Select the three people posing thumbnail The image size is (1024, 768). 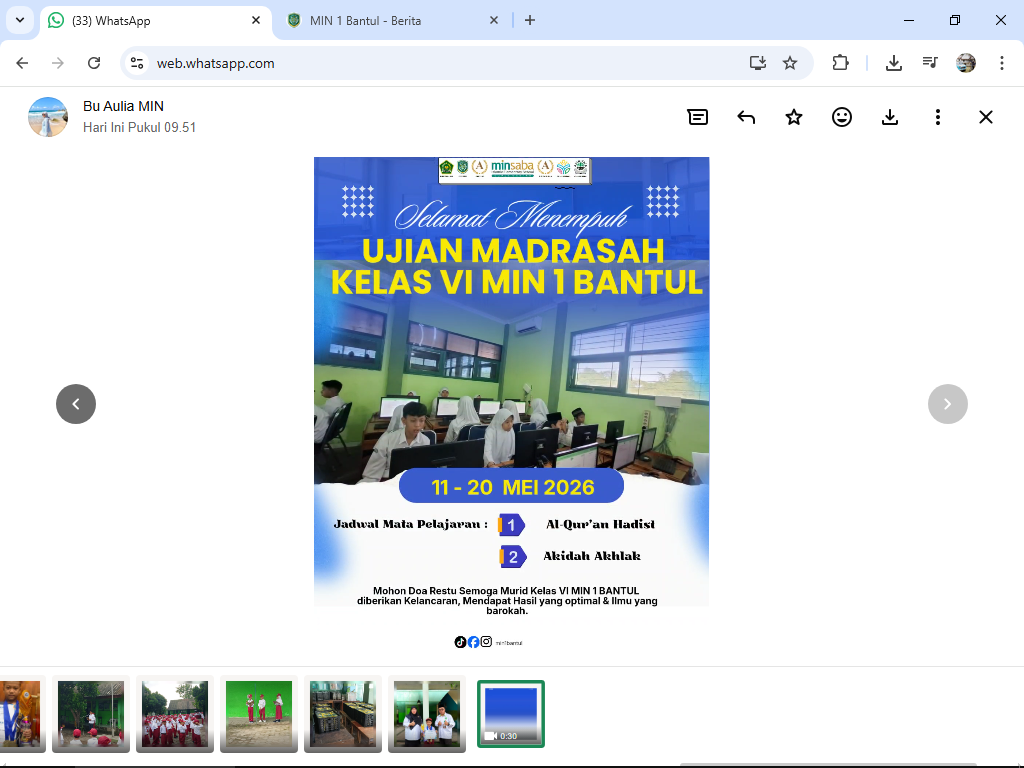427,714
